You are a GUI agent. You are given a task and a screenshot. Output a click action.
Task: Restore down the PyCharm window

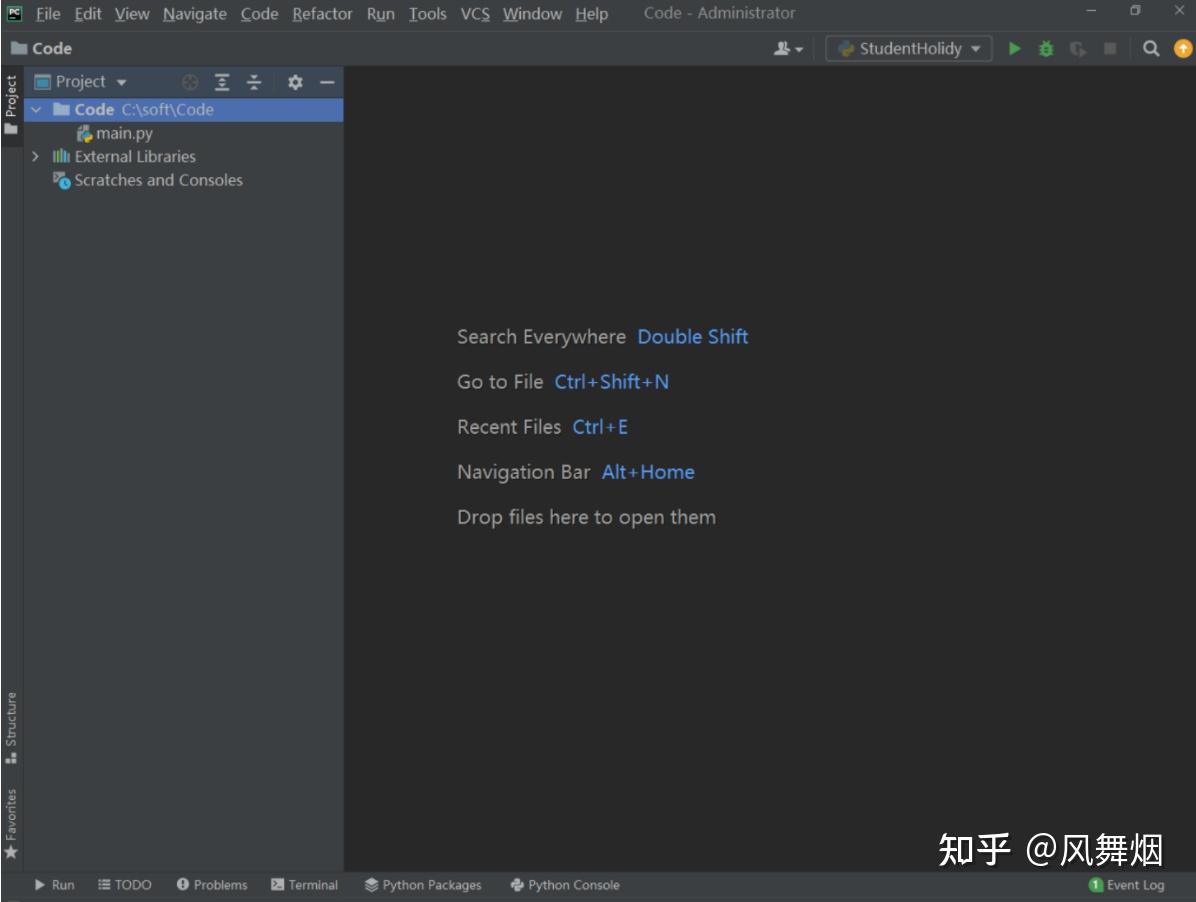[x=1135, y=11]
